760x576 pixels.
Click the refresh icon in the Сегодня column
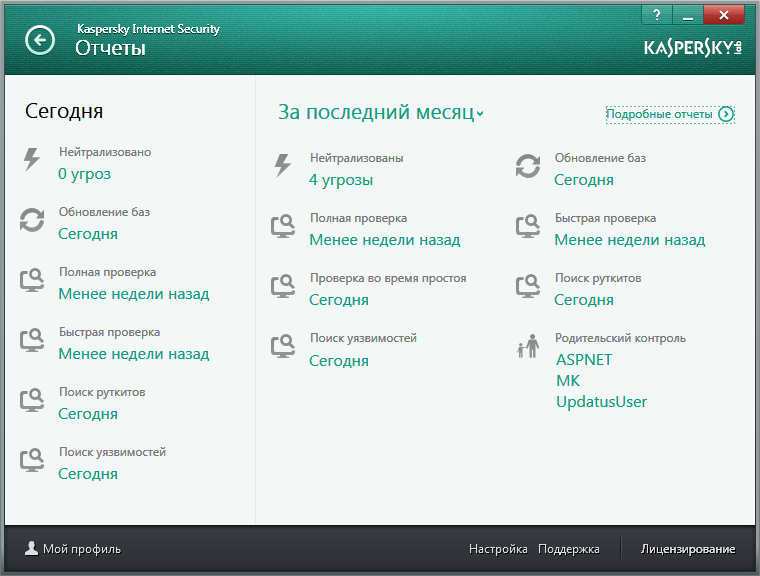[x=32, y=220]
